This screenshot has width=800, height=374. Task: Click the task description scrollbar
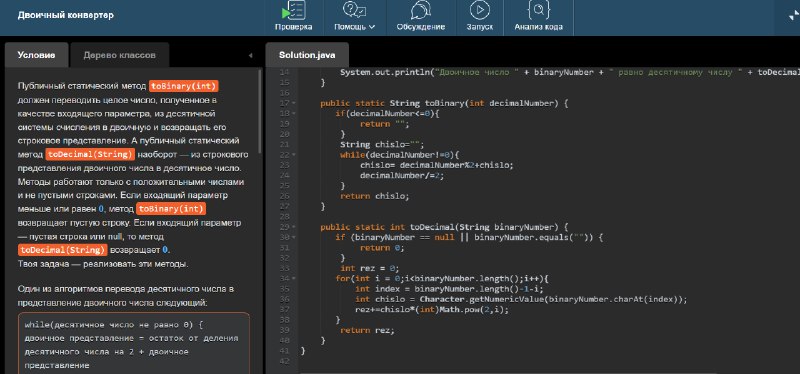[260, 111]
